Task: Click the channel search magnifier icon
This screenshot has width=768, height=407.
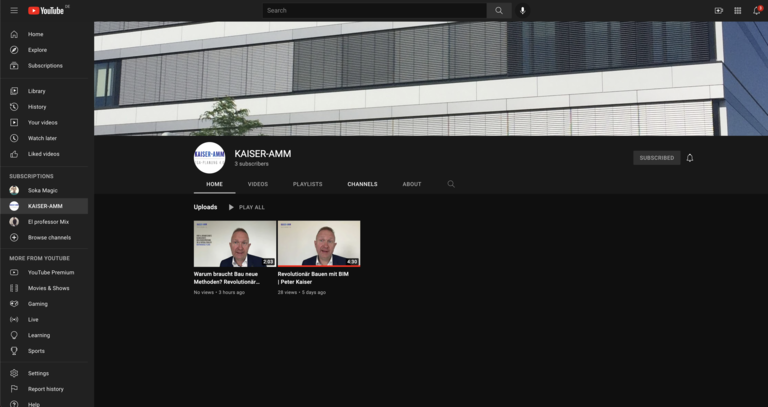Action: (451, 184)
